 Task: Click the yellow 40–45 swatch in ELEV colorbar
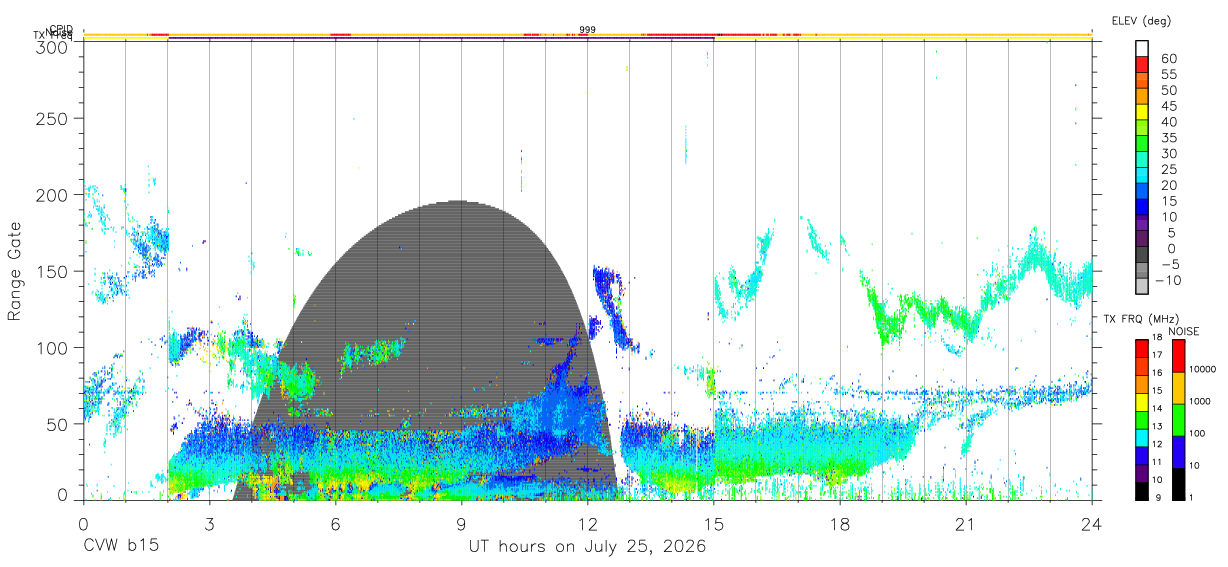tap(1142, 112)
